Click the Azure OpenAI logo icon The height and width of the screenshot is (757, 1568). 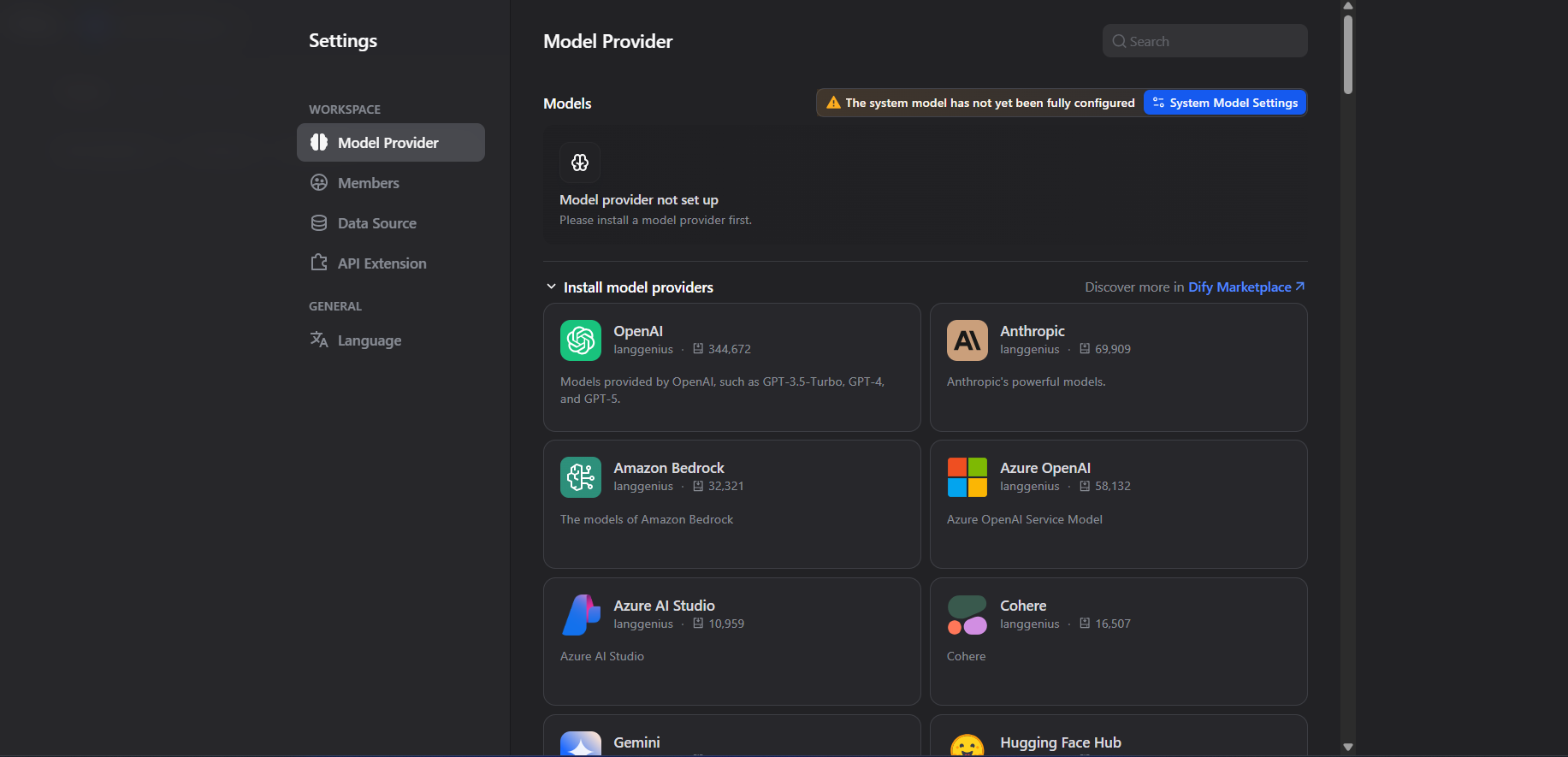pyautogui.click(x=967, y=477)
